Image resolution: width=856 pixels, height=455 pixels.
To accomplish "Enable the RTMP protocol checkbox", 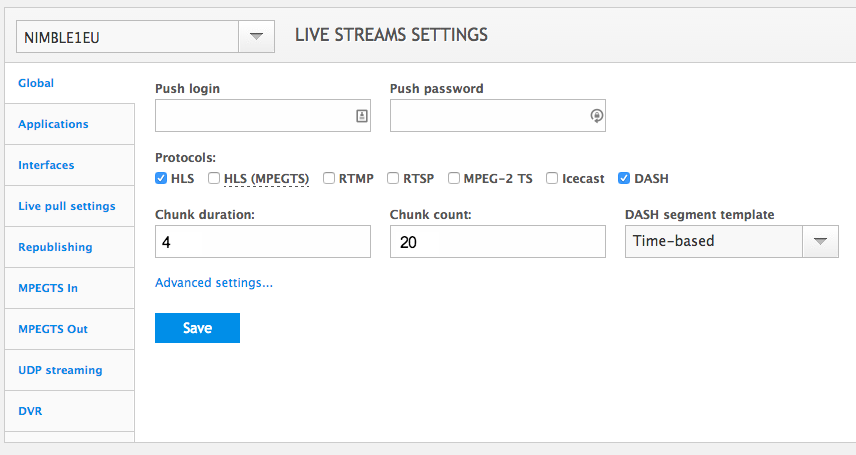I will point(329,179).
